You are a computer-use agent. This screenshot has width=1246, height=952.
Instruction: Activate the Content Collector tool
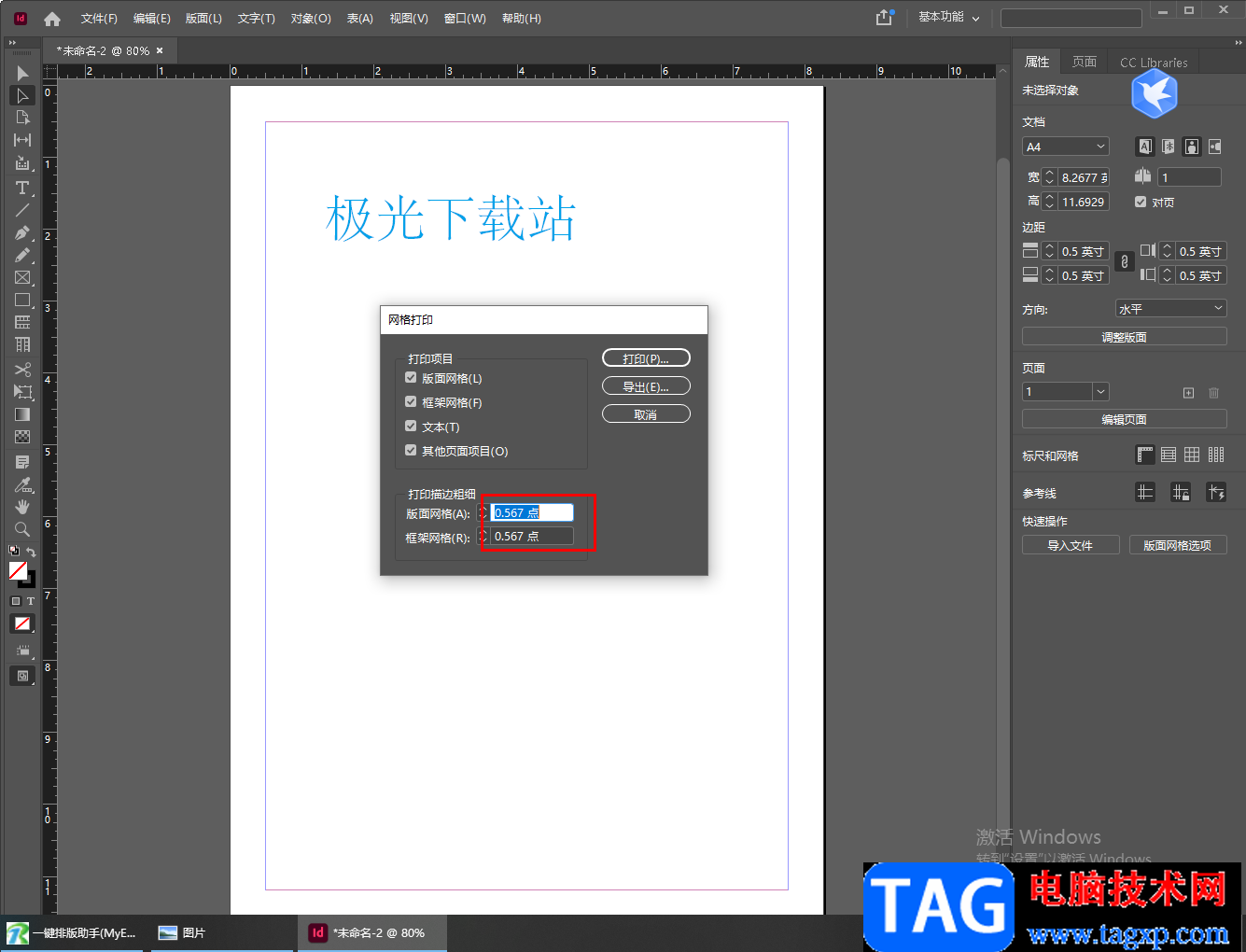(x=22, y=163)
